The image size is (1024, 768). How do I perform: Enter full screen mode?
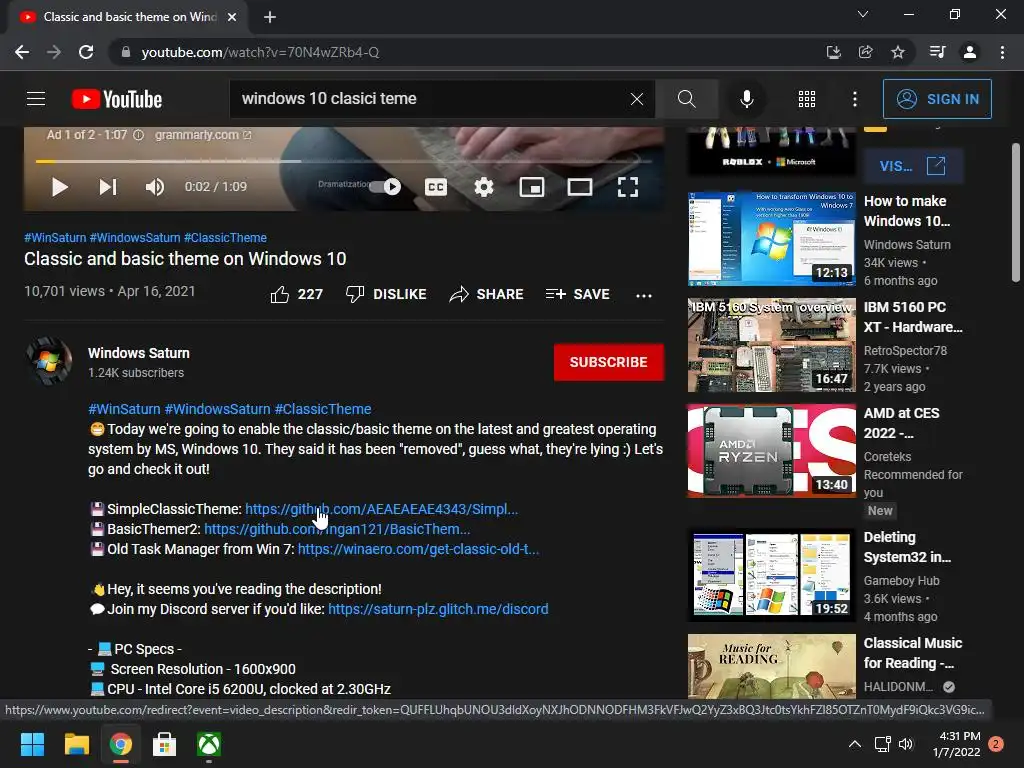coord(628,187)
